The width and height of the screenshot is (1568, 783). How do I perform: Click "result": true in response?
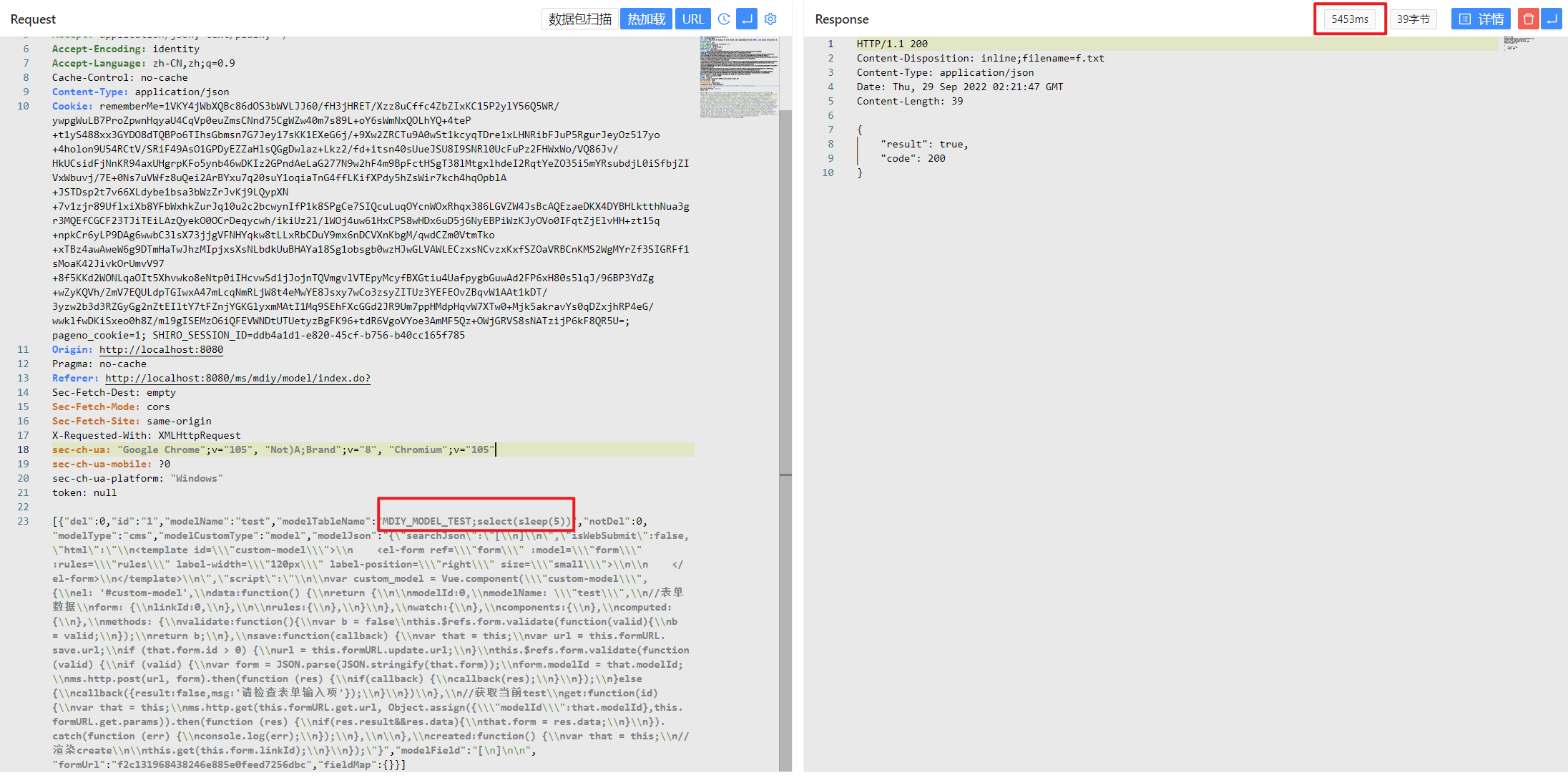point(924,144)
